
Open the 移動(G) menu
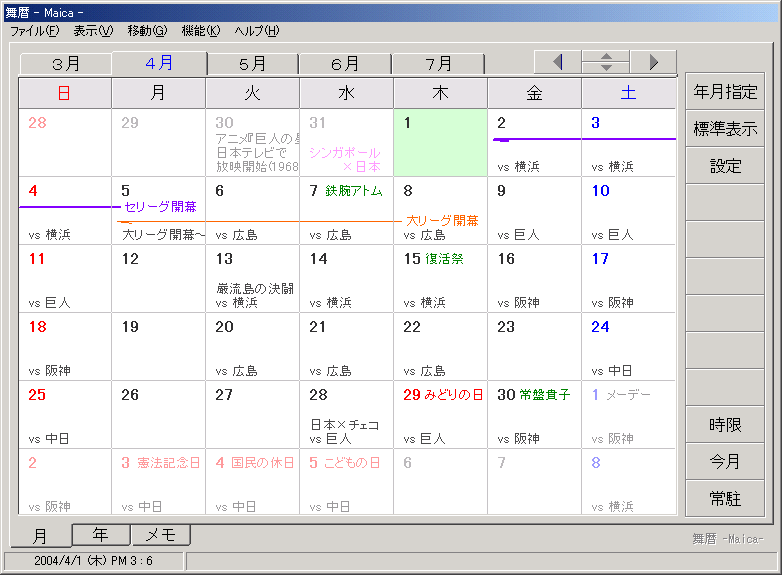[147, 31]
